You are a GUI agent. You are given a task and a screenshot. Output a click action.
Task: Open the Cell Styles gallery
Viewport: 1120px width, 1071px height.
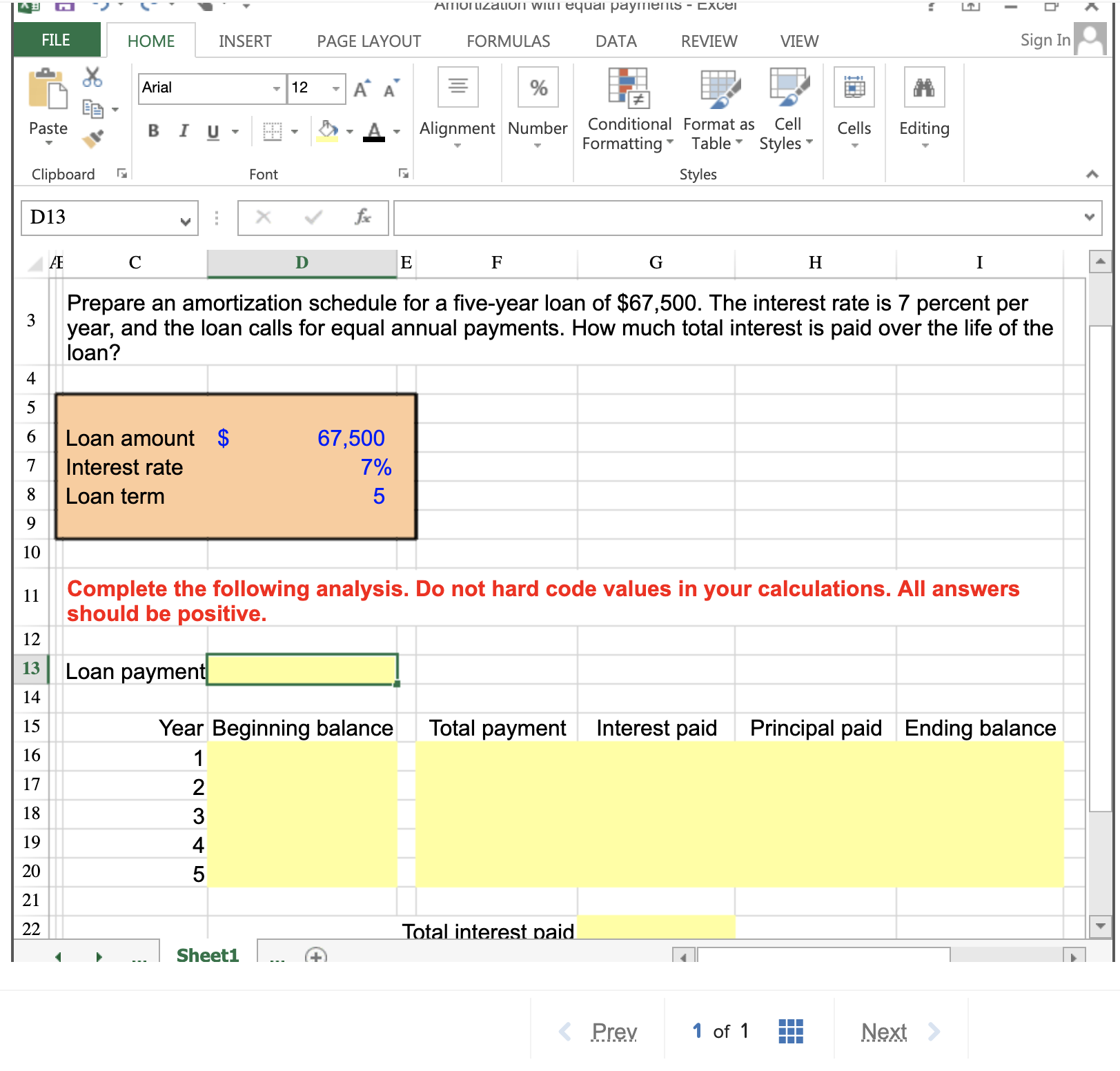point(786,110)
